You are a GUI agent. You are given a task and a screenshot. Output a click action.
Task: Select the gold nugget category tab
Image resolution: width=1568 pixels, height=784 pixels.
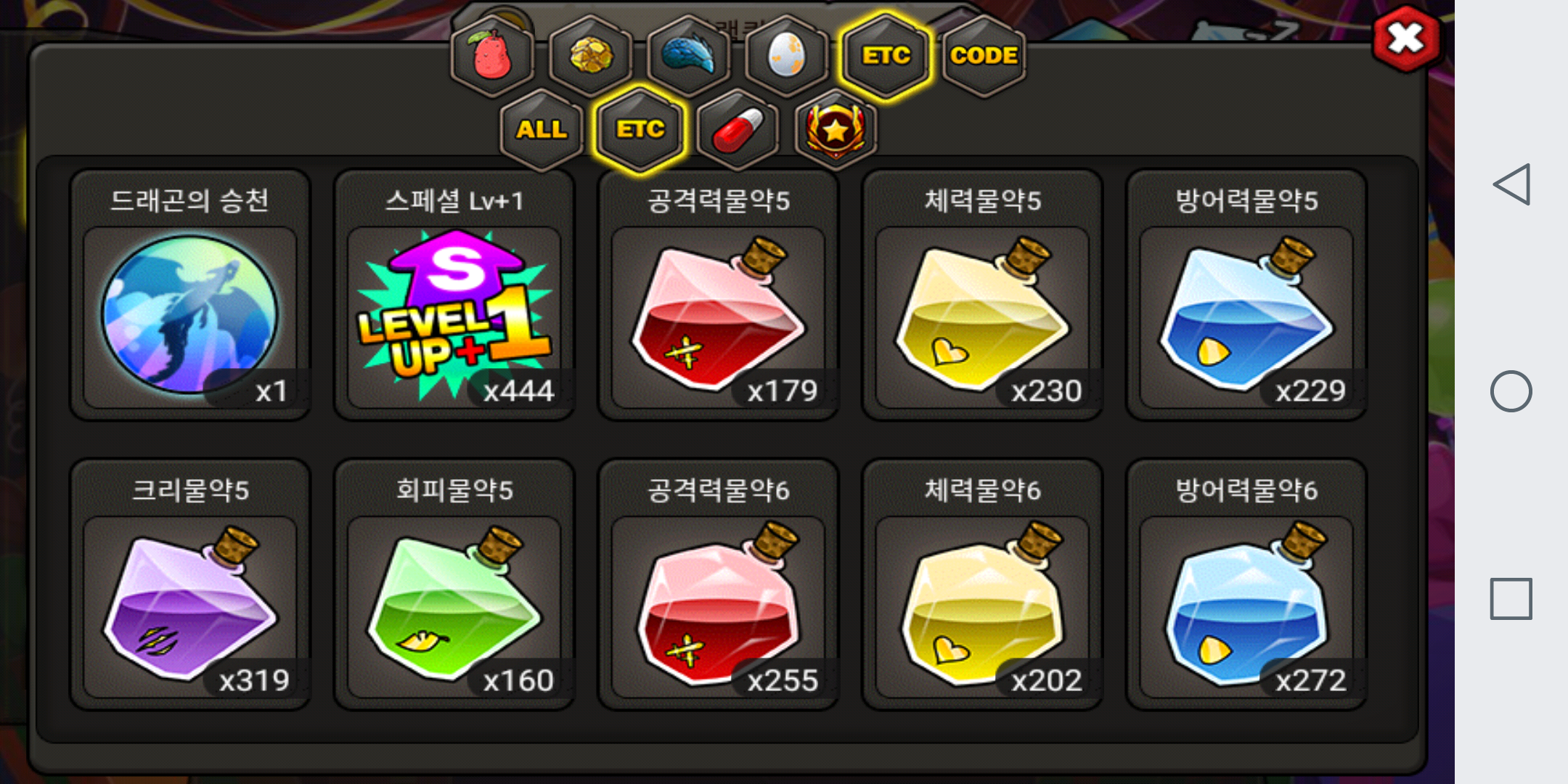[x=591, y=55]
